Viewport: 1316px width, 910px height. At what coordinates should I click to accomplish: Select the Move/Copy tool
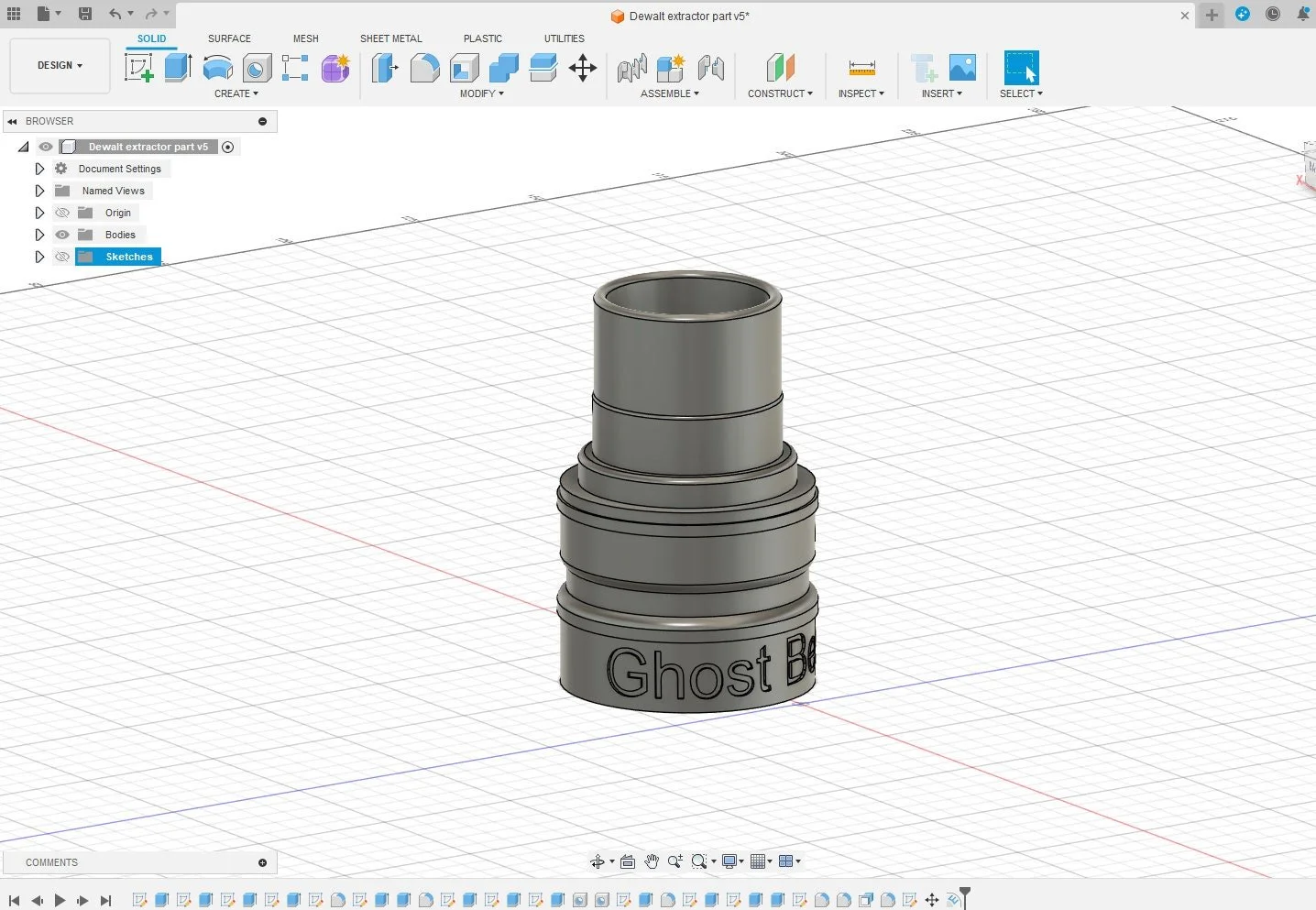[x=583, y=68]
